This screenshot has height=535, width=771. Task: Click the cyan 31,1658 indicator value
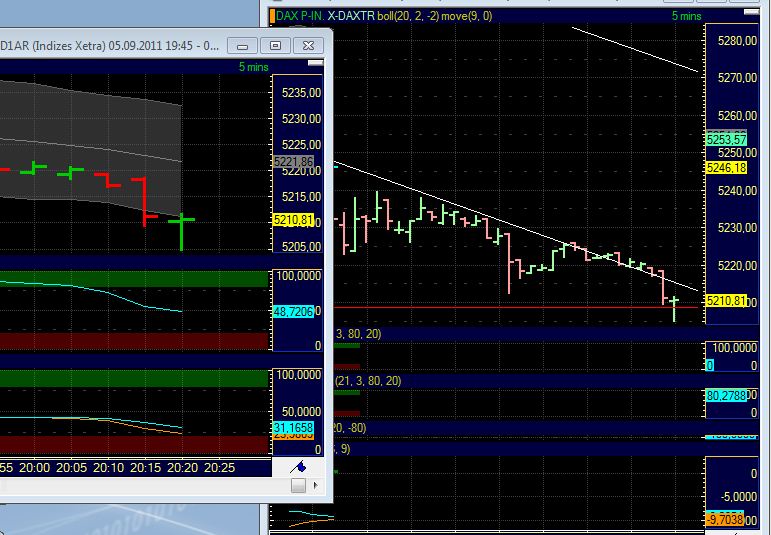294,428
